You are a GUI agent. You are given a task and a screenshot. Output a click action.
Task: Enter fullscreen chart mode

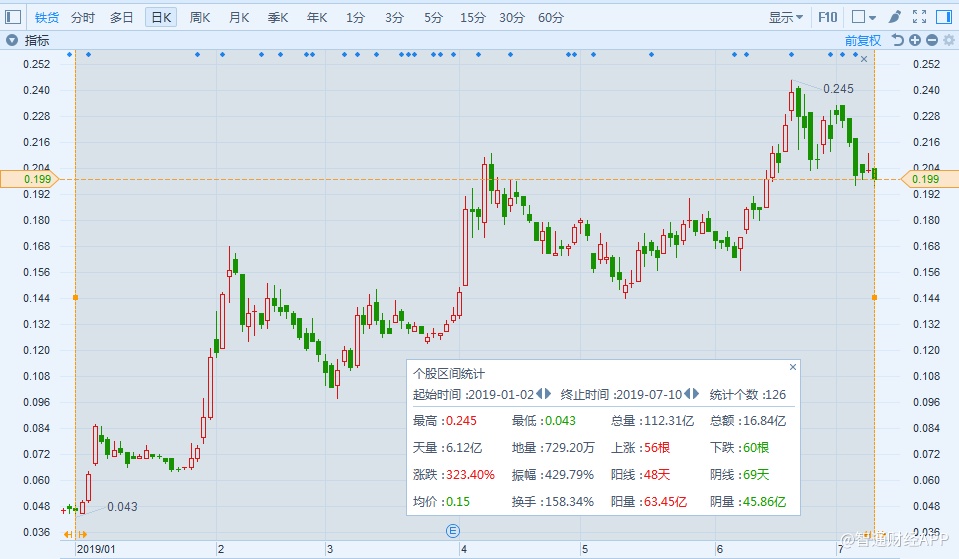click(x=919, y=17)
